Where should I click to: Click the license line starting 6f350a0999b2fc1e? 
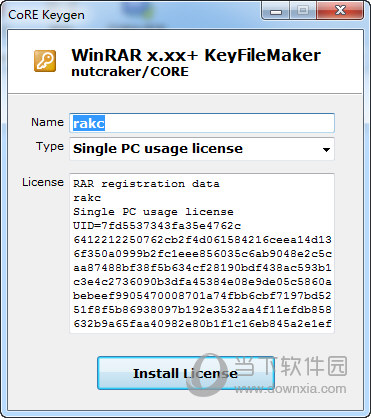pos(202,254)
